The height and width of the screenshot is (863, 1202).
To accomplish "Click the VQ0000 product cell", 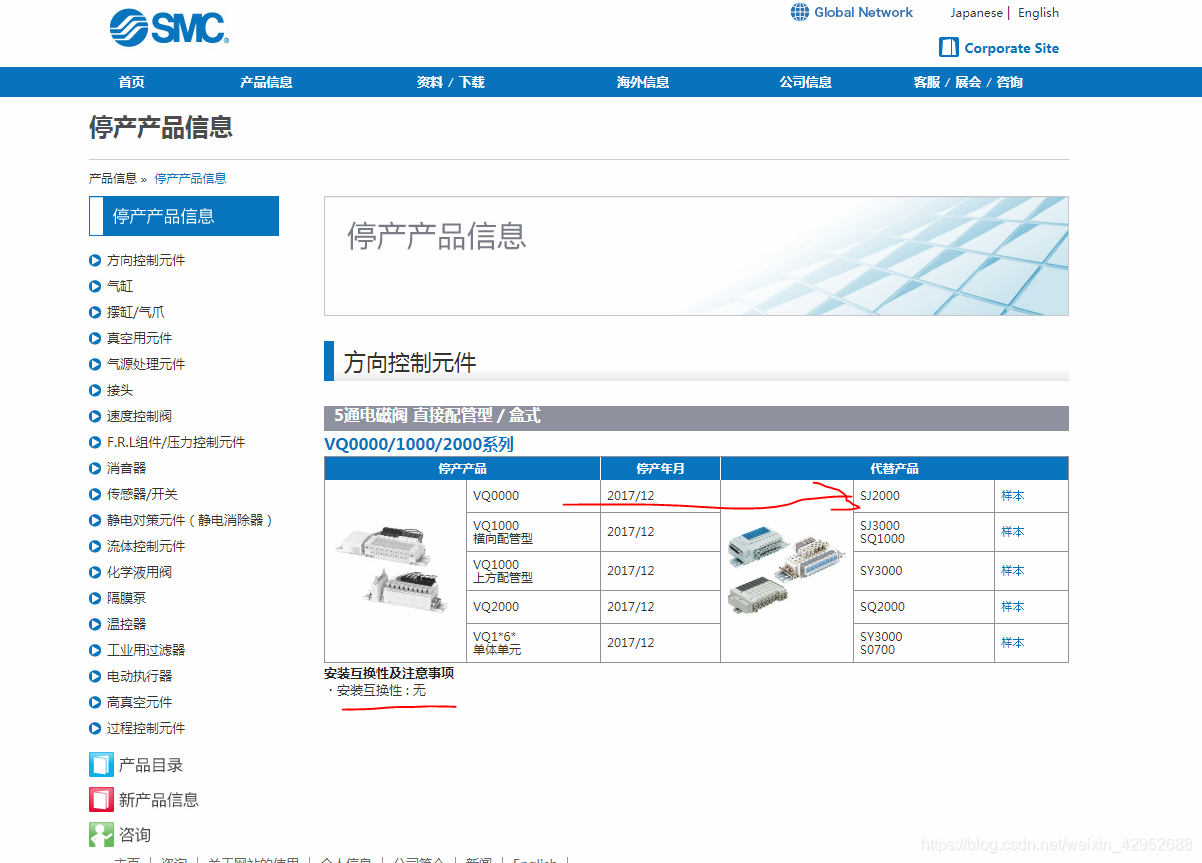I will pos(533,495).
